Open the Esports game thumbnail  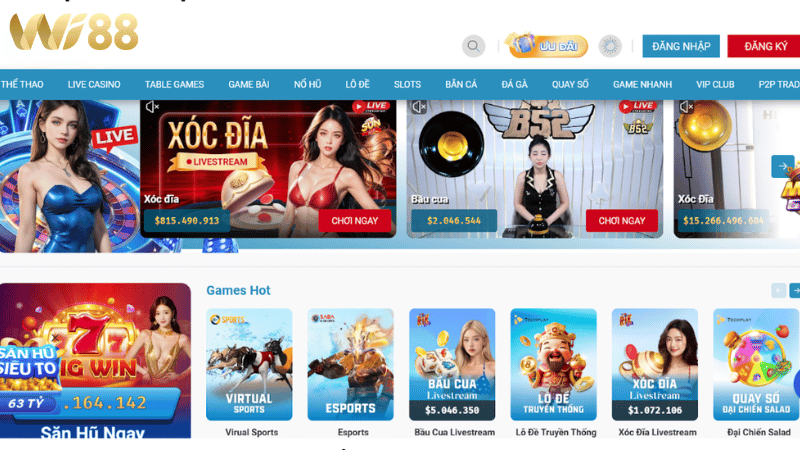[x=351, y=364]
